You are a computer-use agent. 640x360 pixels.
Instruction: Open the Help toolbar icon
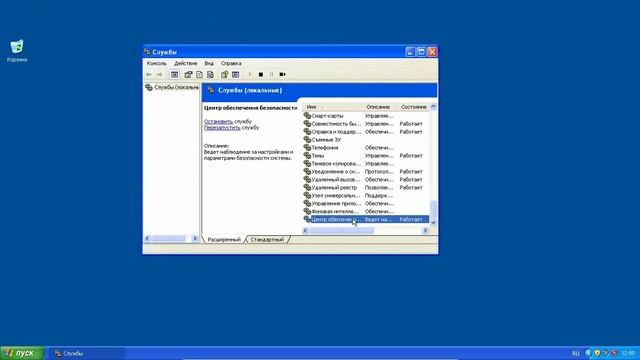(224, 74)
